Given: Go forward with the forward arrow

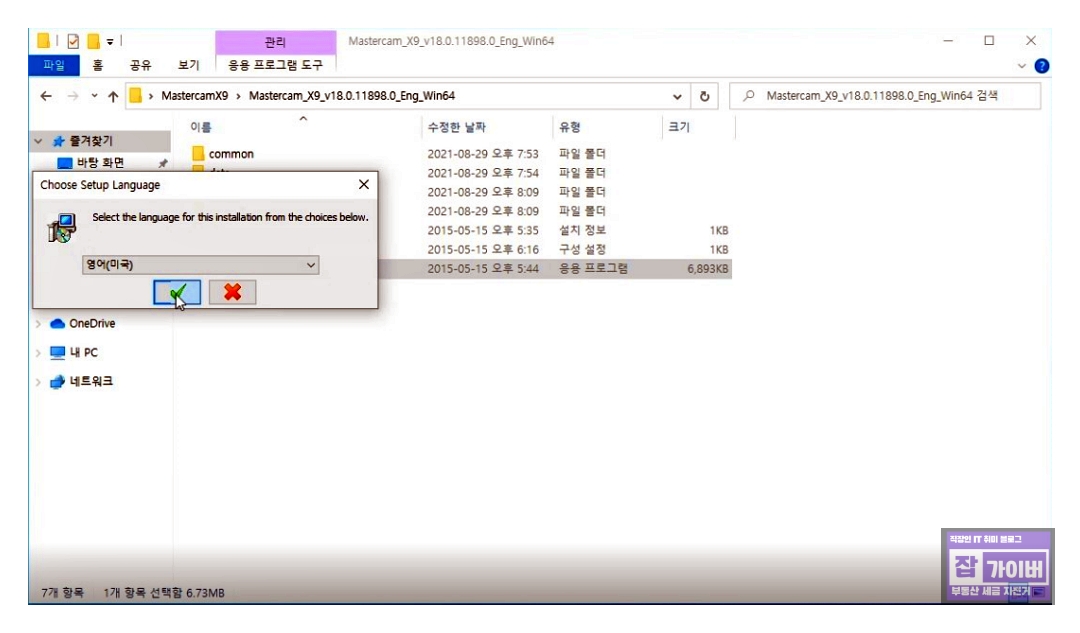Looking at the screenshot, I should tap(72, 96).
